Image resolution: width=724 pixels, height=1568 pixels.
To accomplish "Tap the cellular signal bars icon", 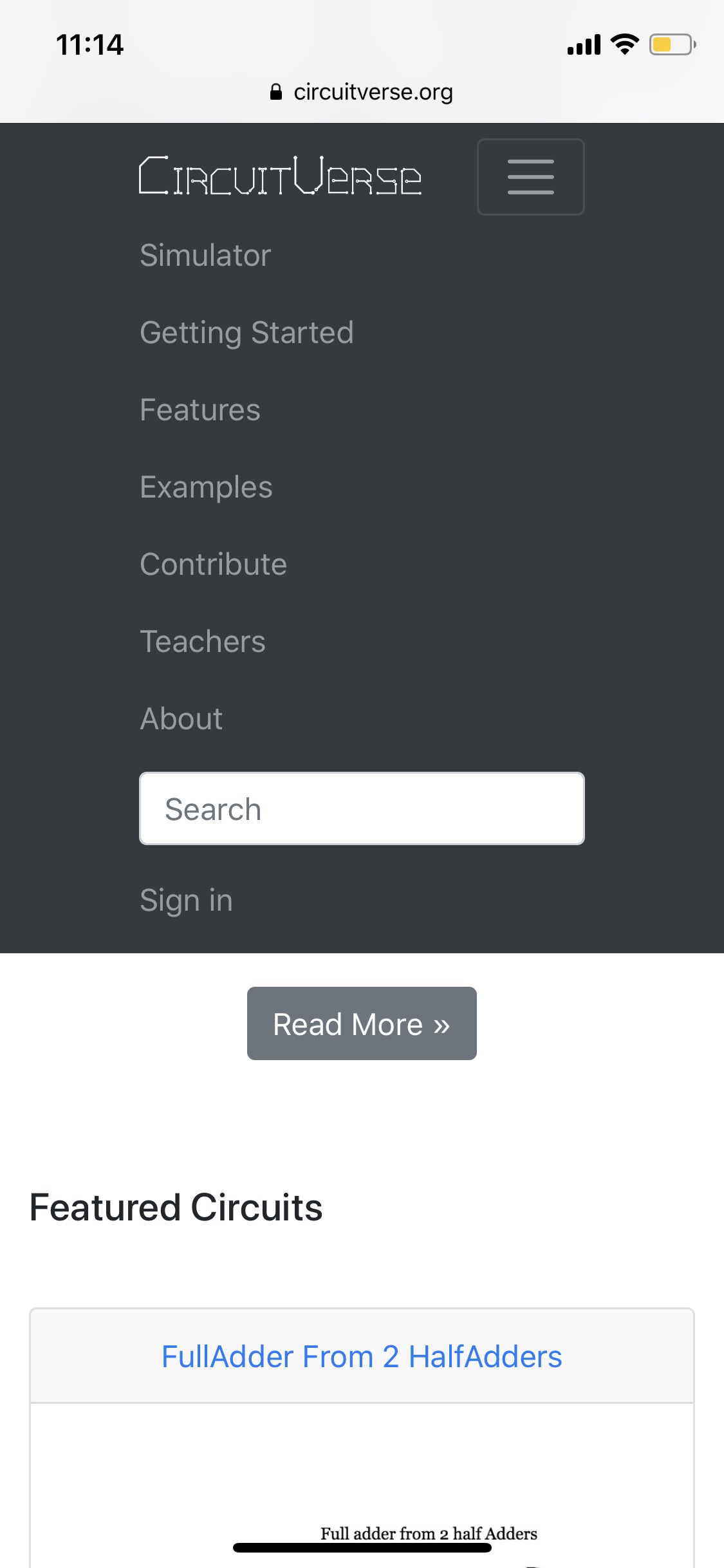I will point(582,44).
